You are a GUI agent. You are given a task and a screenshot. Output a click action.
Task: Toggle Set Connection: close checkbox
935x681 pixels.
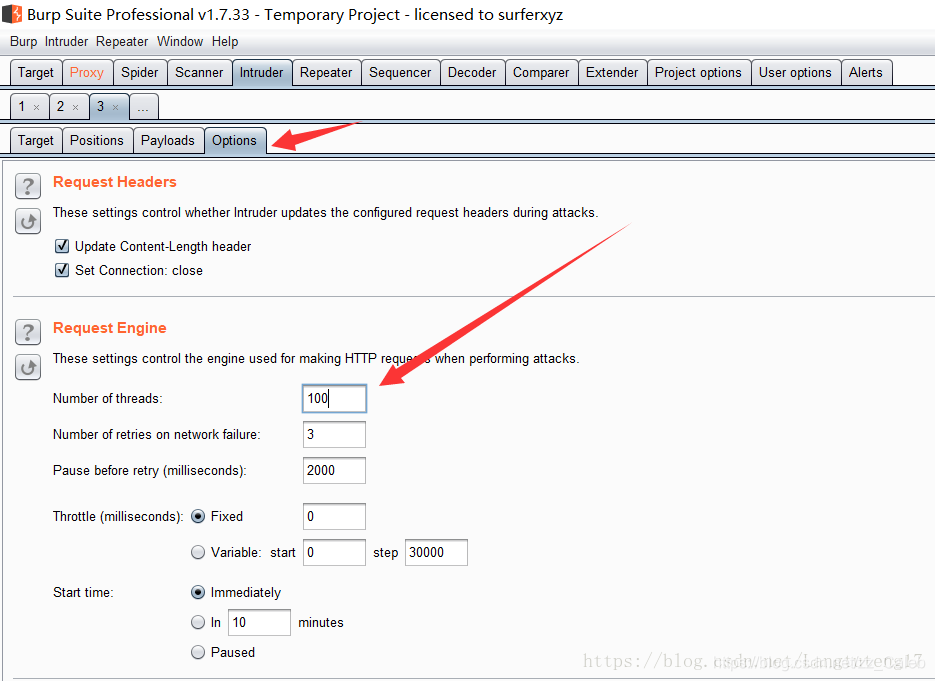point(62,270)
